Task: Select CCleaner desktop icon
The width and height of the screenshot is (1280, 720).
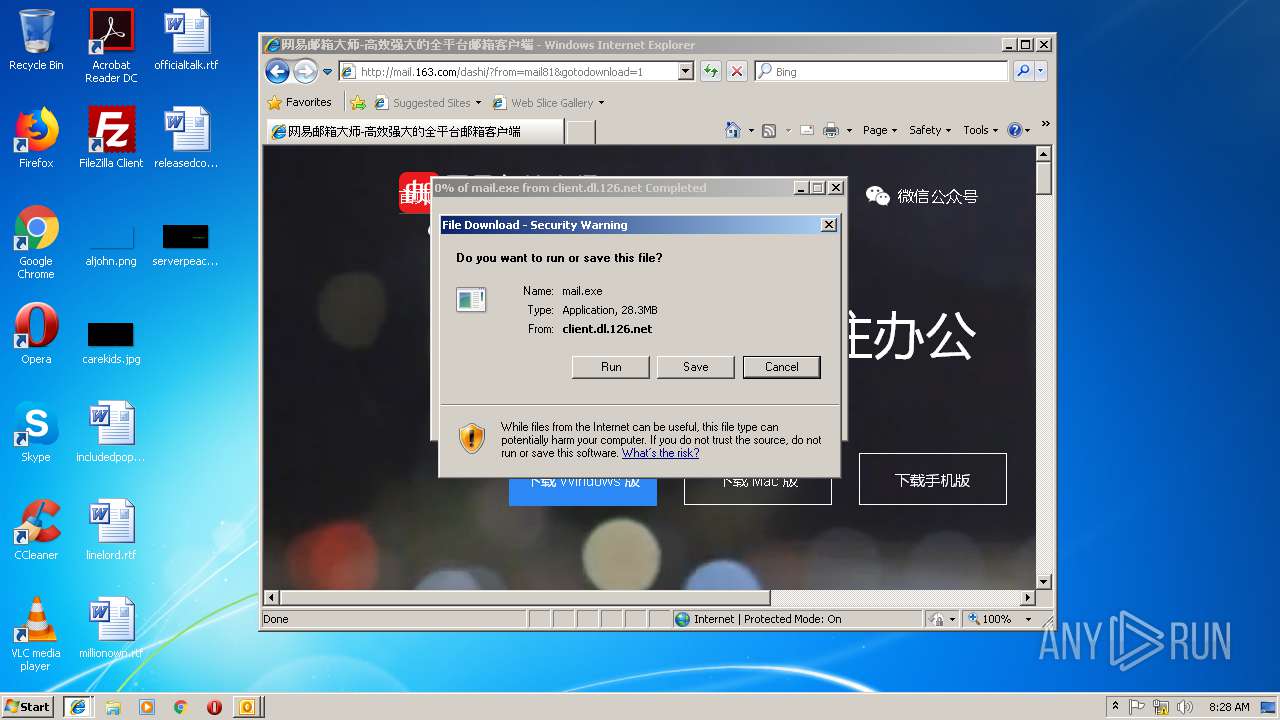Action: [36, 530]
